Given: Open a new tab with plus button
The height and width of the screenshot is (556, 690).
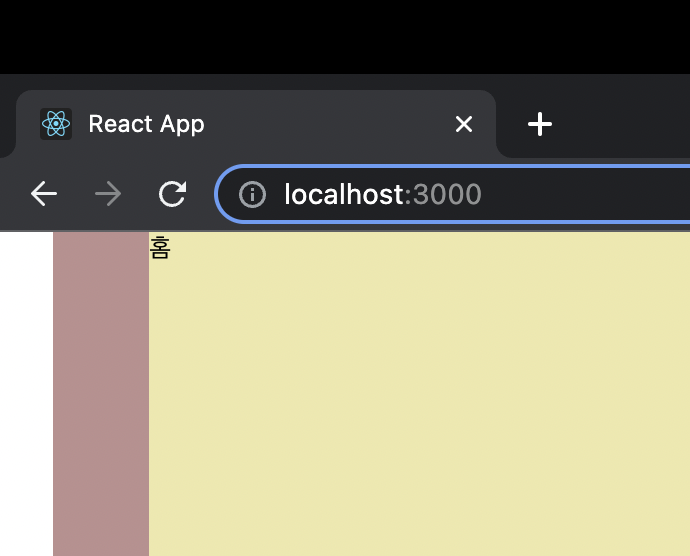Looking at the screenshot, I should coord(540,124).
